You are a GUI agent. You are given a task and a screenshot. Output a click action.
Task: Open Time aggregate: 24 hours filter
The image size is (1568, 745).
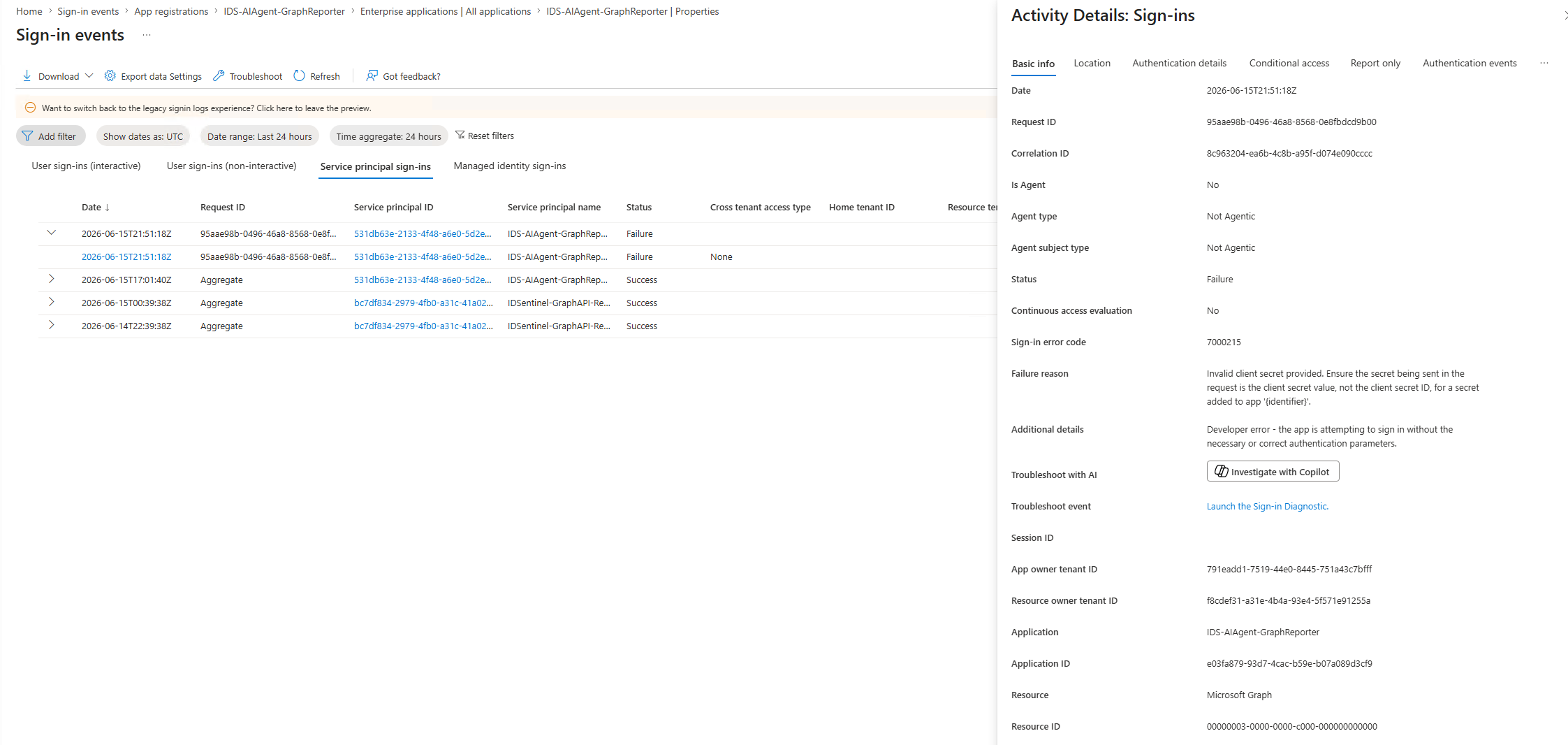tap(389, 136)
